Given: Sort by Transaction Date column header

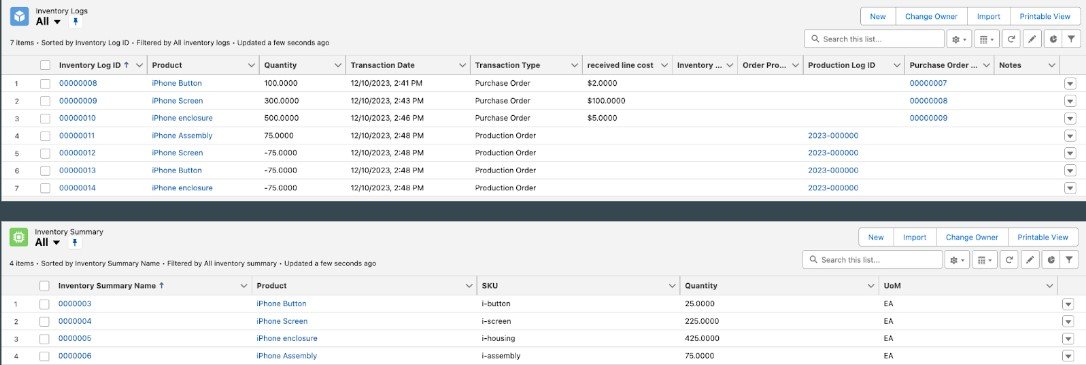Looking at the screenshot, I should click(x=382, y=65).
